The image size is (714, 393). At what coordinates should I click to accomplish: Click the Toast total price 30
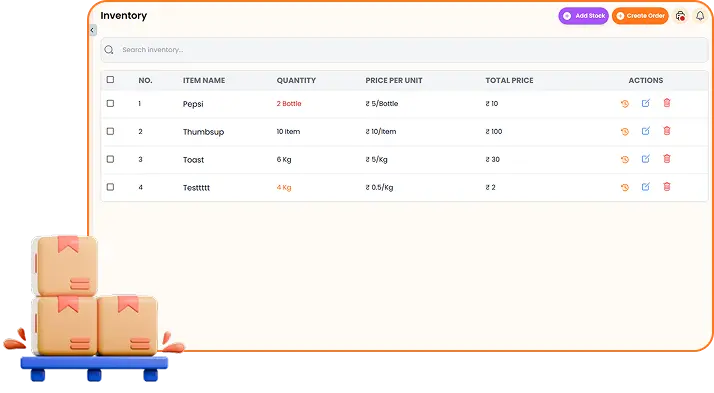coord(492,159)
